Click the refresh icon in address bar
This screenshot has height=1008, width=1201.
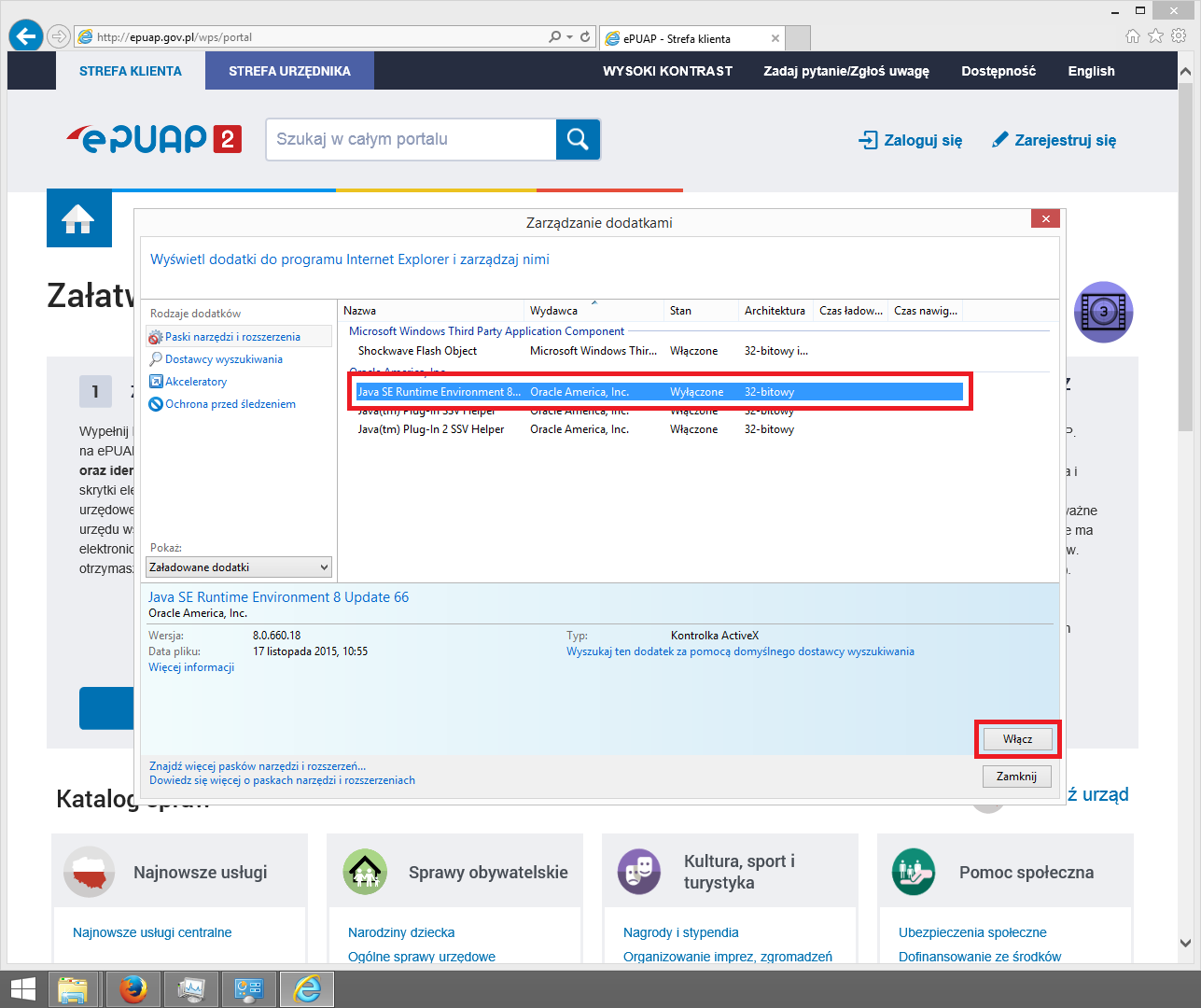pos(585,37)
